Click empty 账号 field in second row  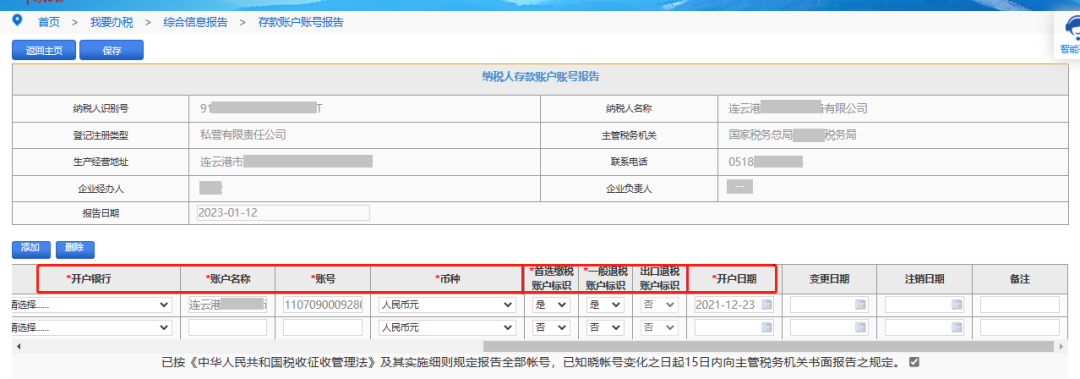pyautogui.click(x=322, y=328)
